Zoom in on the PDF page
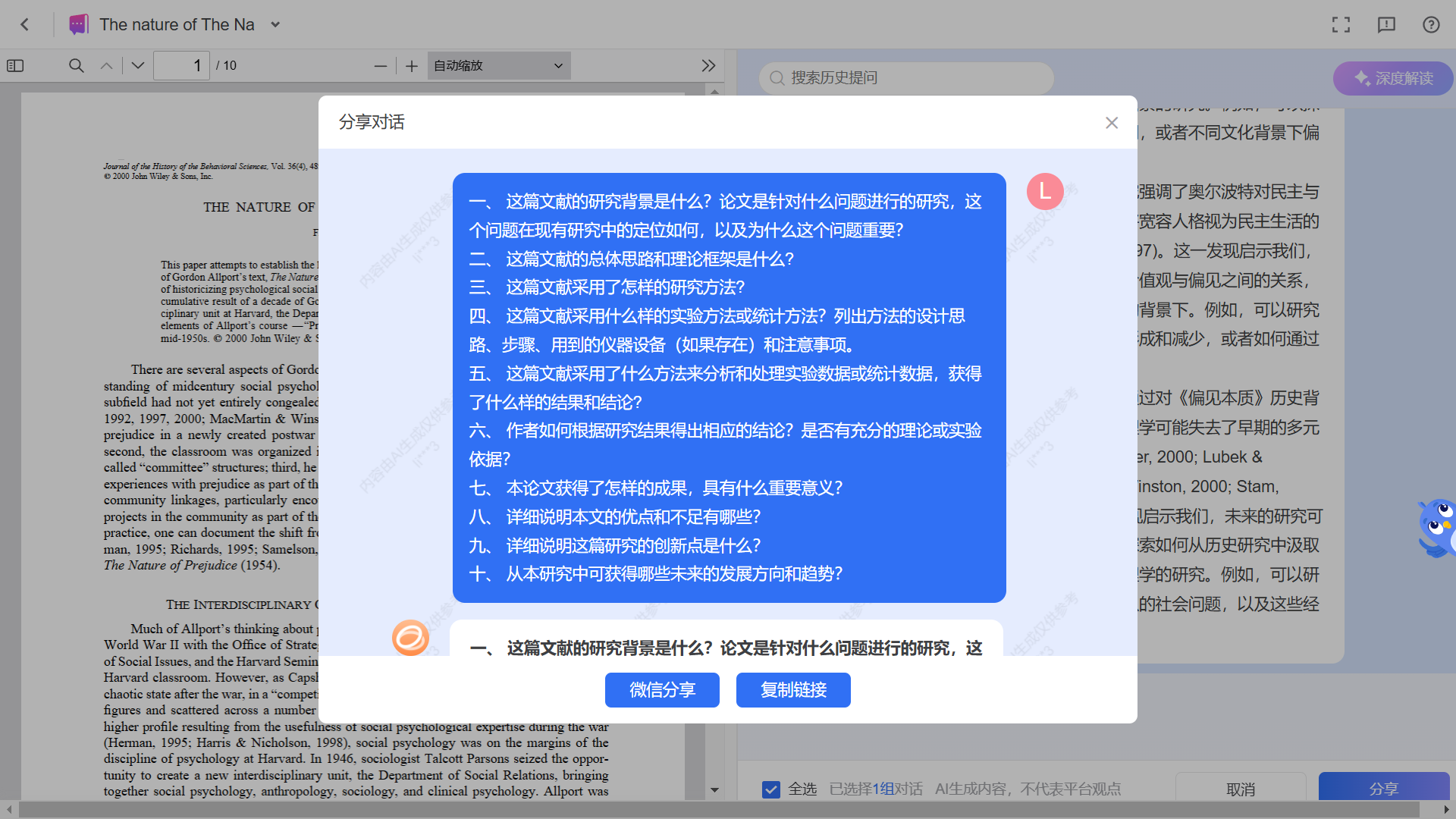 click(411, 65)
